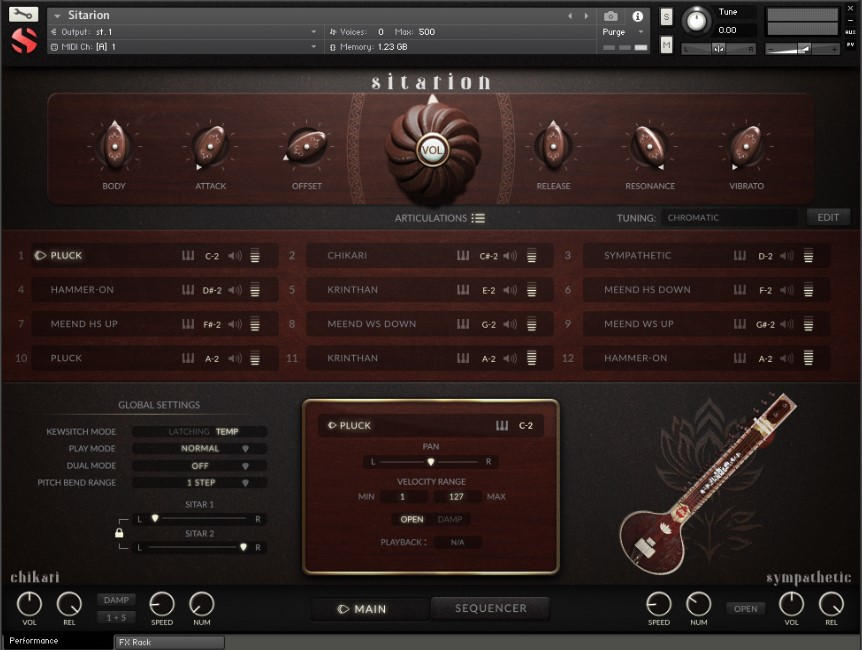This screenshot has width=862, height=650.
Task: Open the FX Rack tab
Action: tap(169, 642)
